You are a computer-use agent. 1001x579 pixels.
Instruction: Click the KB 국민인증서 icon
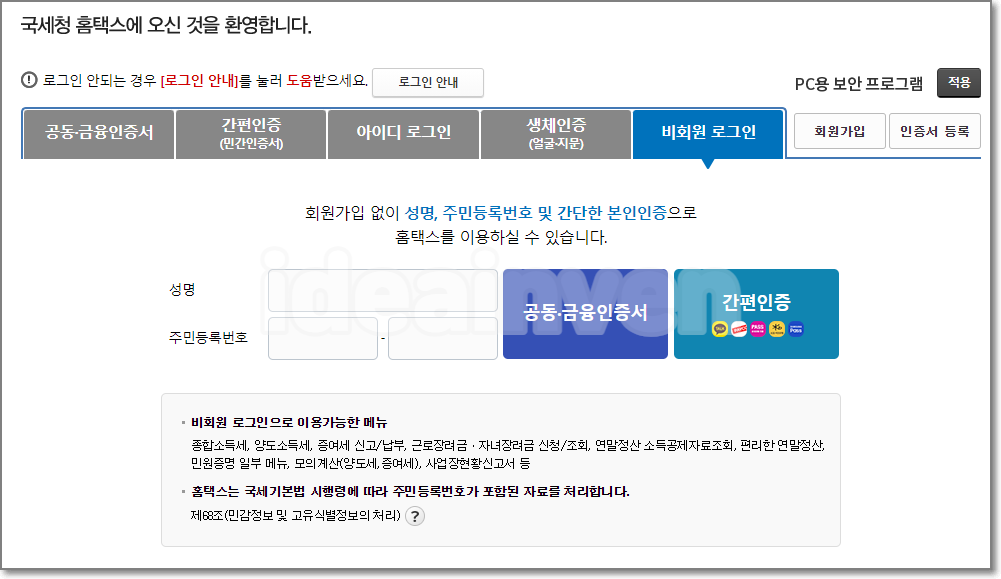(777, 329)
